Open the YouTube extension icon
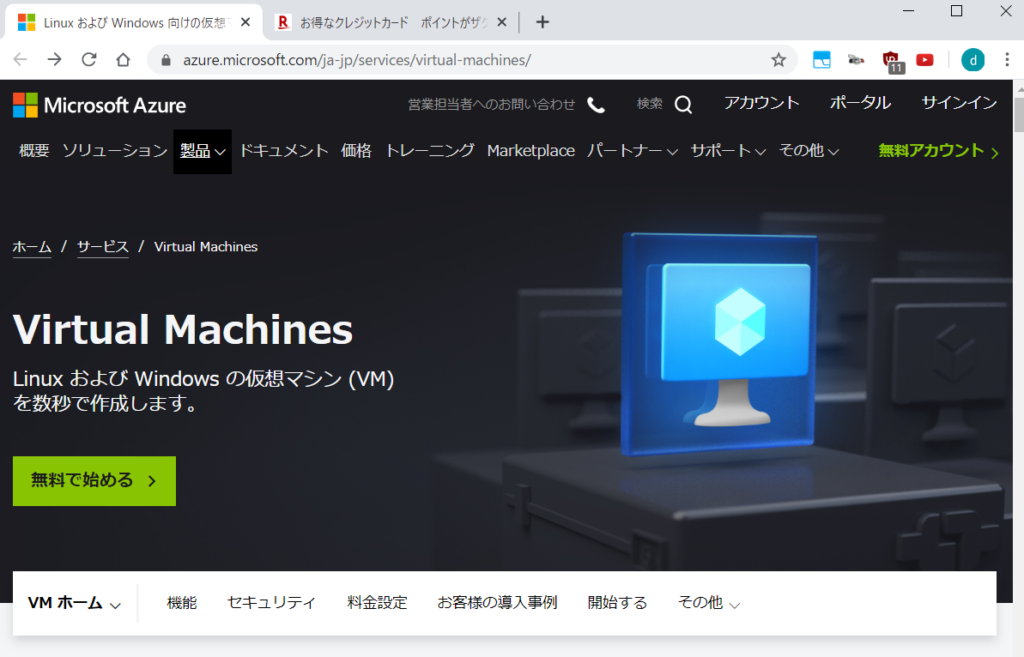 (925, 60)
